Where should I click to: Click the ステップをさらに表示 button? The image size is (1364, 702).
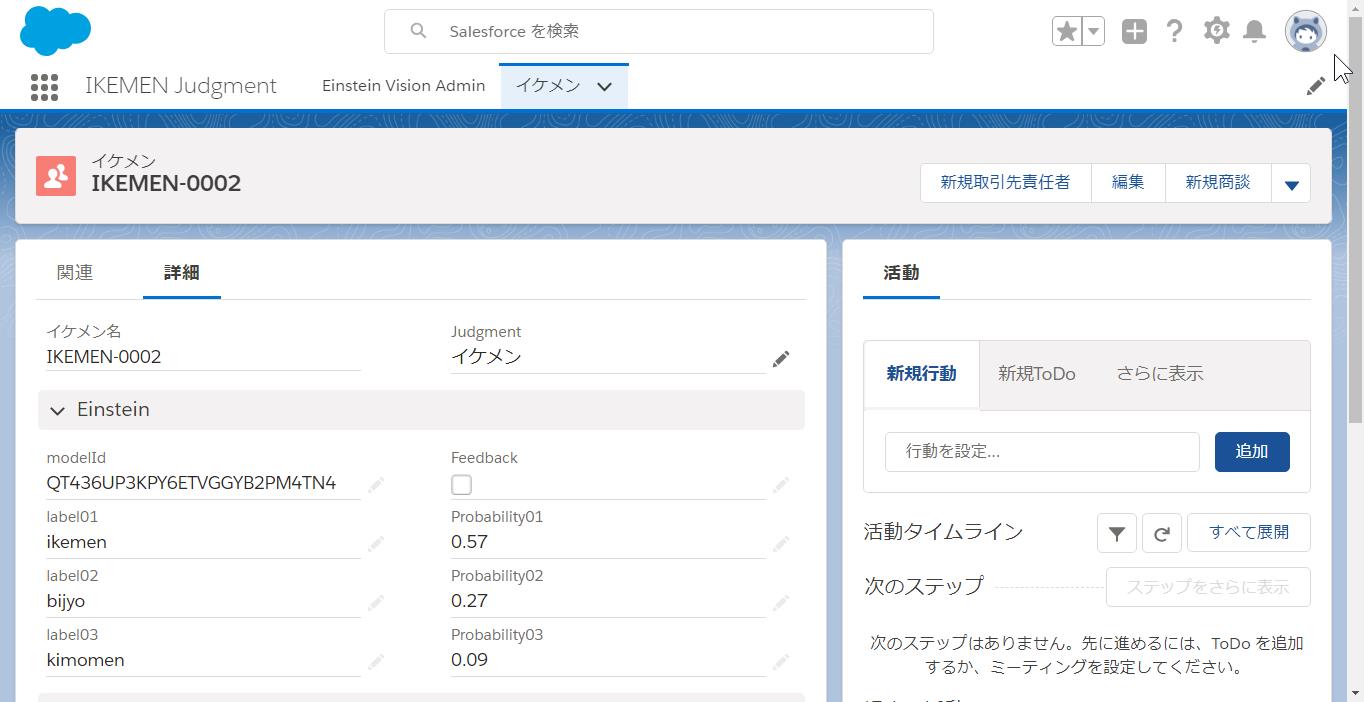(1208, 587)
